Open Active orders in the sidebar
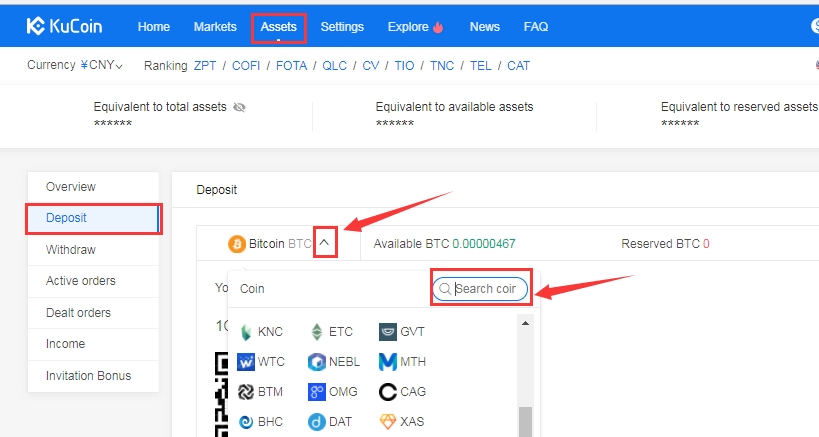 [93, 281]
